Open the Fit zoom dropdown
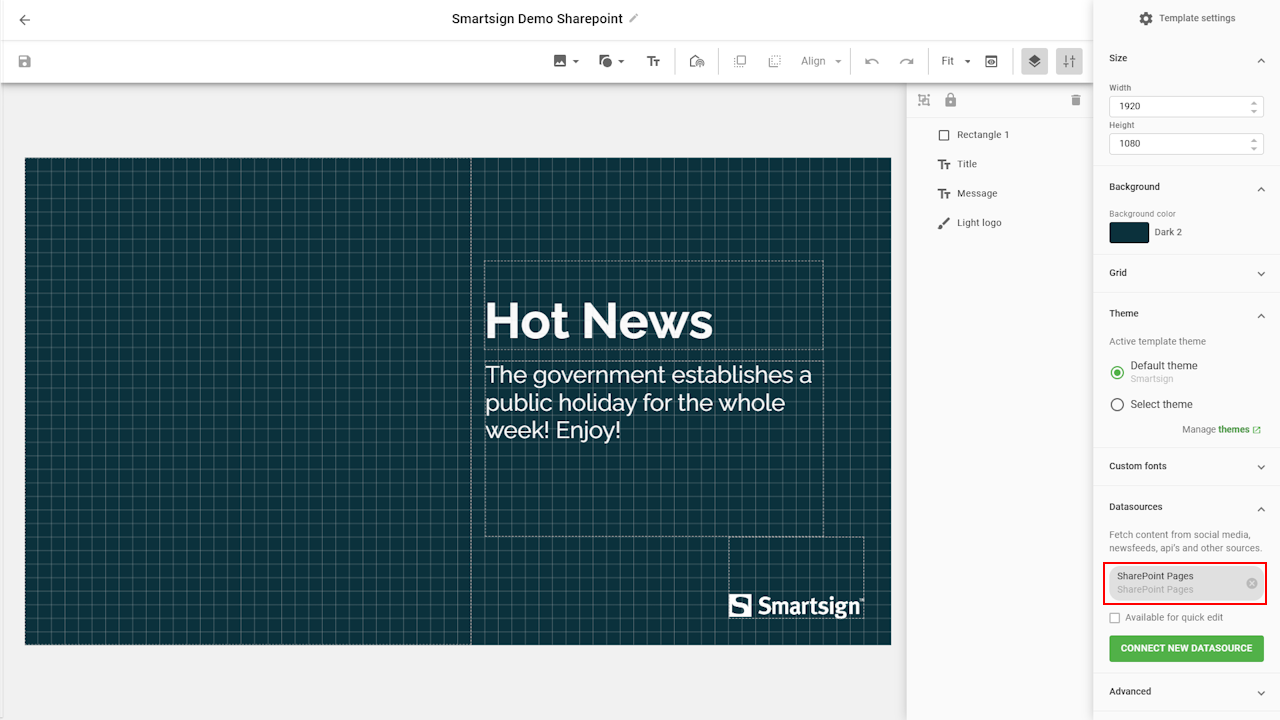 (x=955, y=61)
